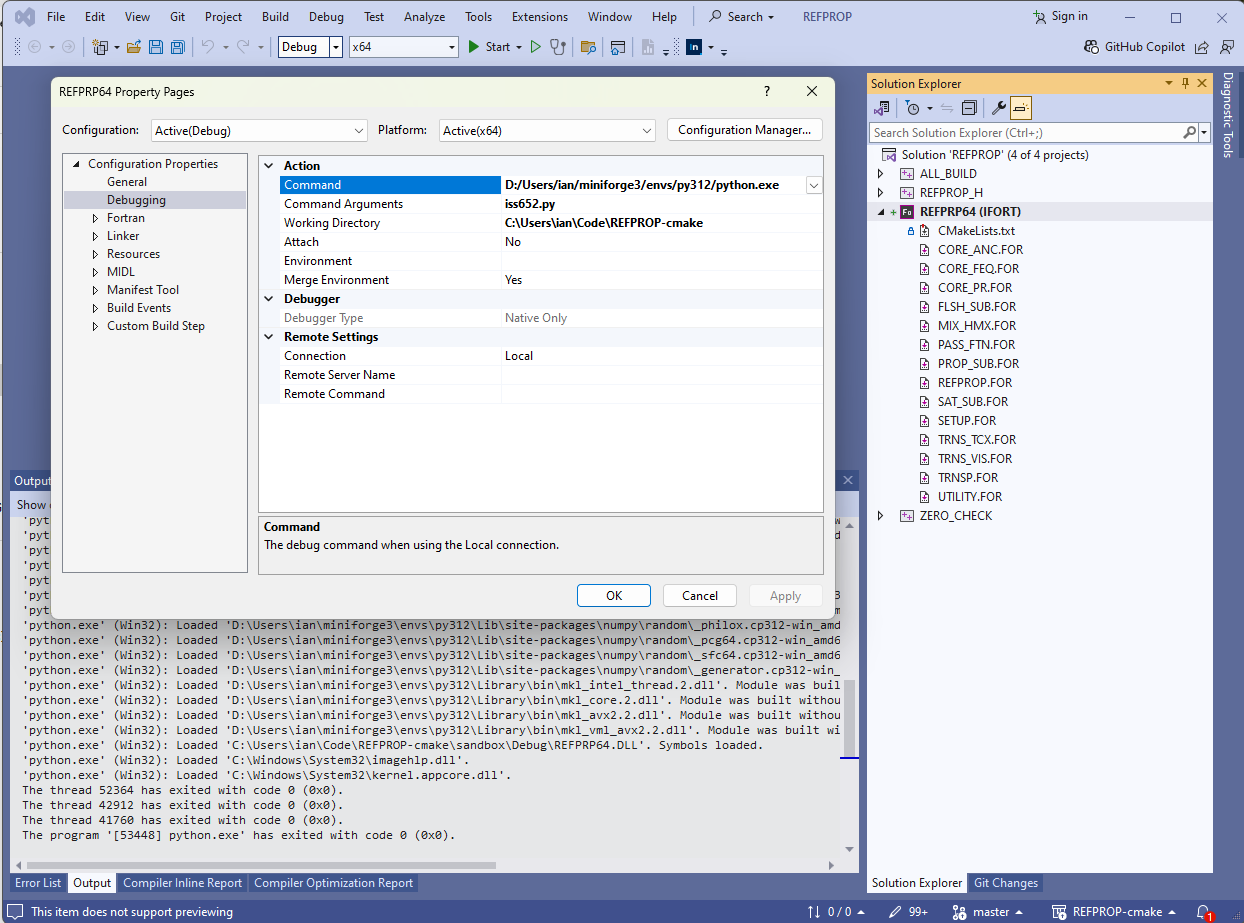
Task: Click Sign in at top right
Action: [1060, 16]
